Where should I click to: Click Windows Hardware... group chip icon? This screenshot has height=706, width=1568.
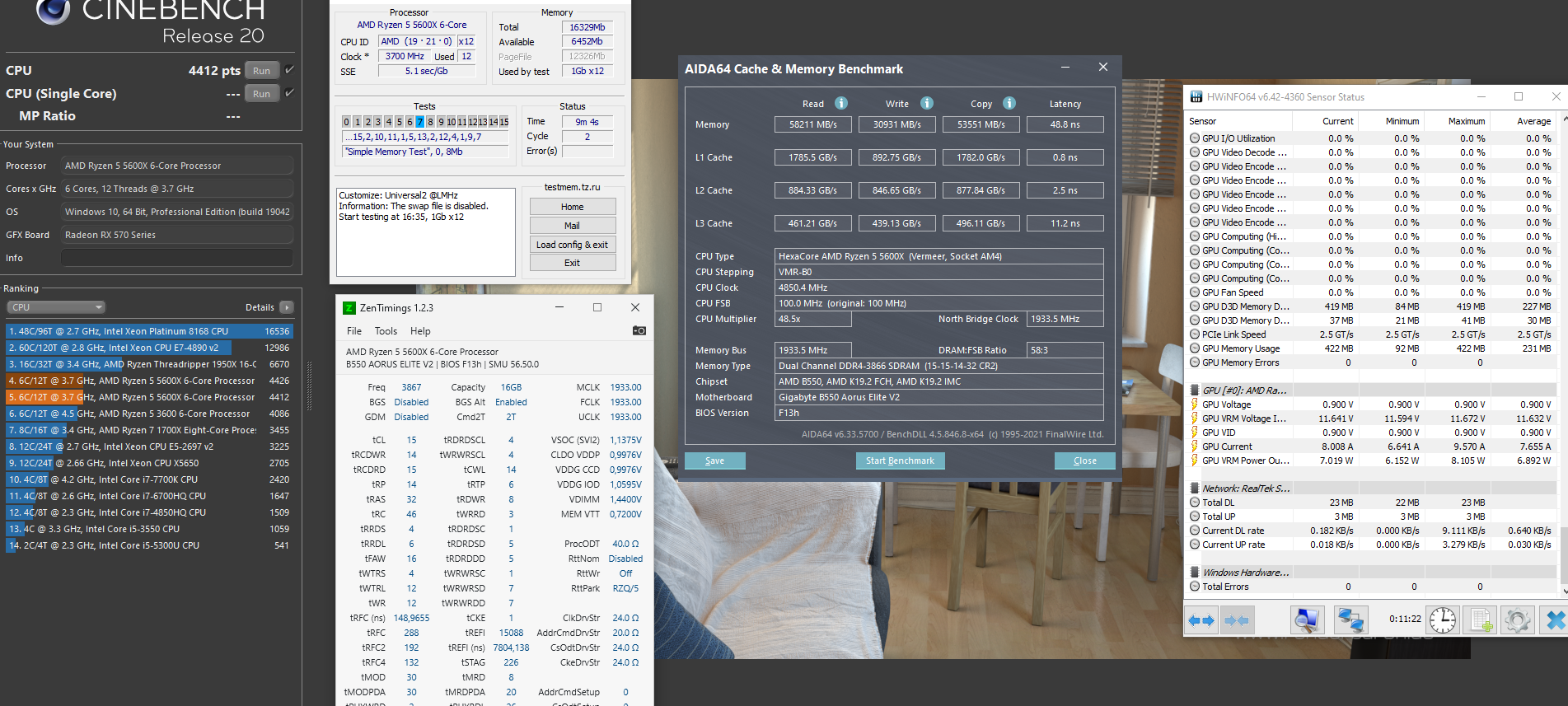click(x=1195, y=573)
